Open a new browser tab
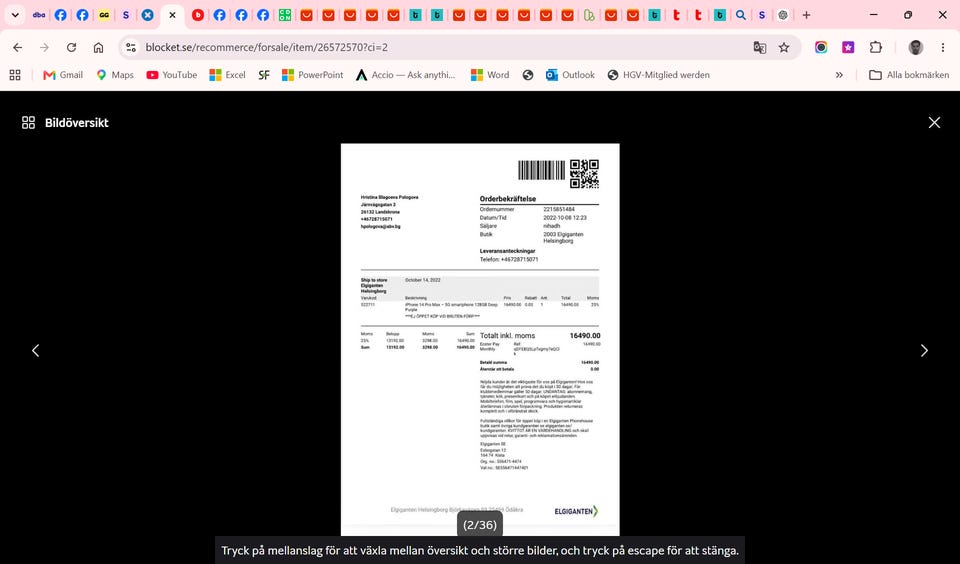This screenshot has width=960, height=564. click(x=806, y=15)
